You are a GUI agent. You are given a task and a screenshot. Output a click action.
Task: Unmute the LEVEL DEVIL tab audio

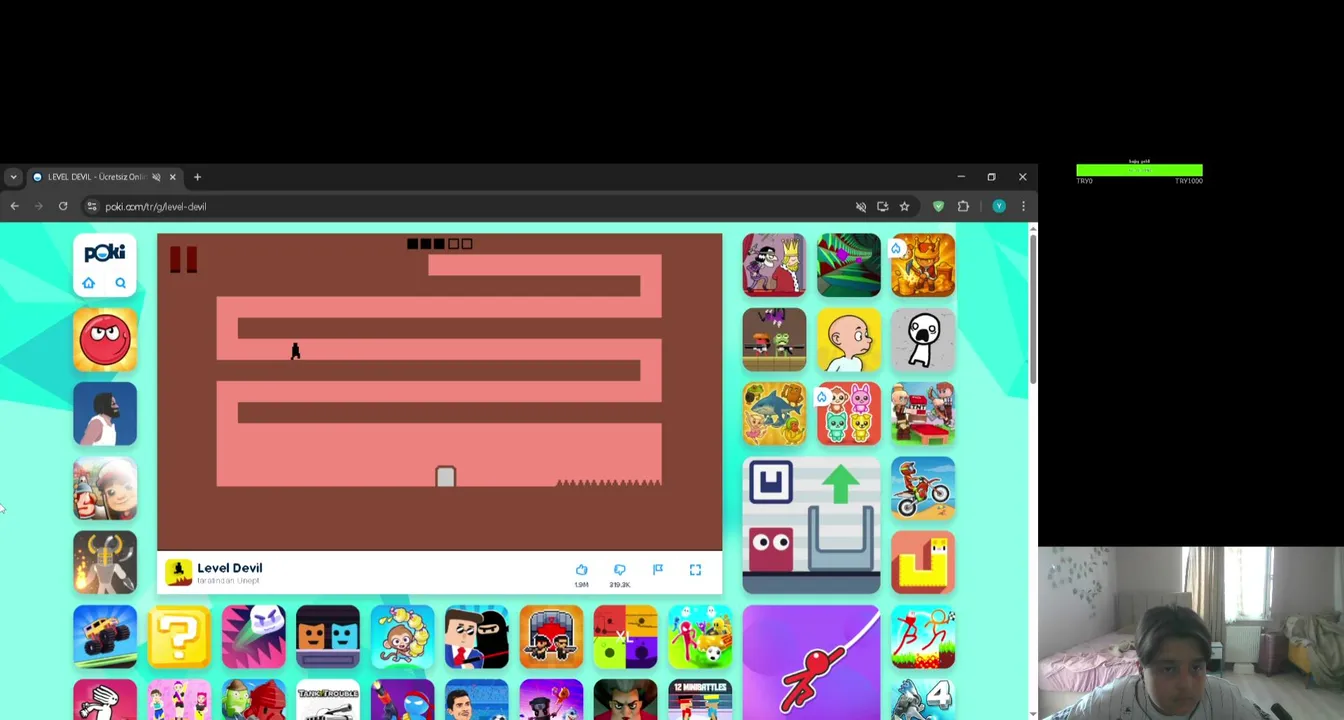pos(156,177)
